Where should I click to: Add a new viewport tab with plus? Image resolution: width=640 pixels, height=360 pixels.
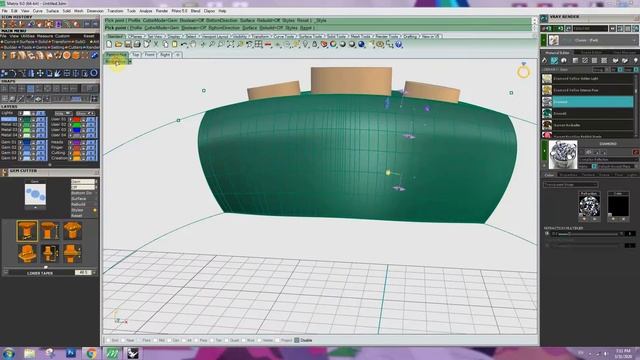(x=178, y=54)
